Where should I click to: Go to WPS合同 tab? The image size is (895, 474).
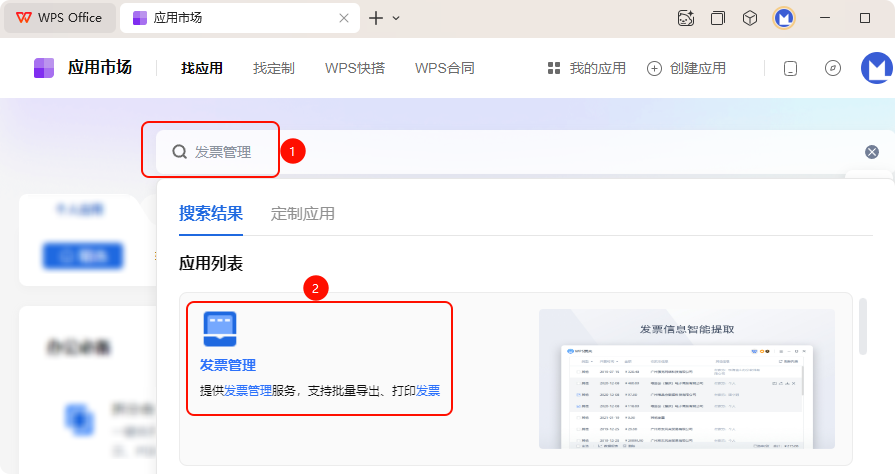(x=444, y=68)
